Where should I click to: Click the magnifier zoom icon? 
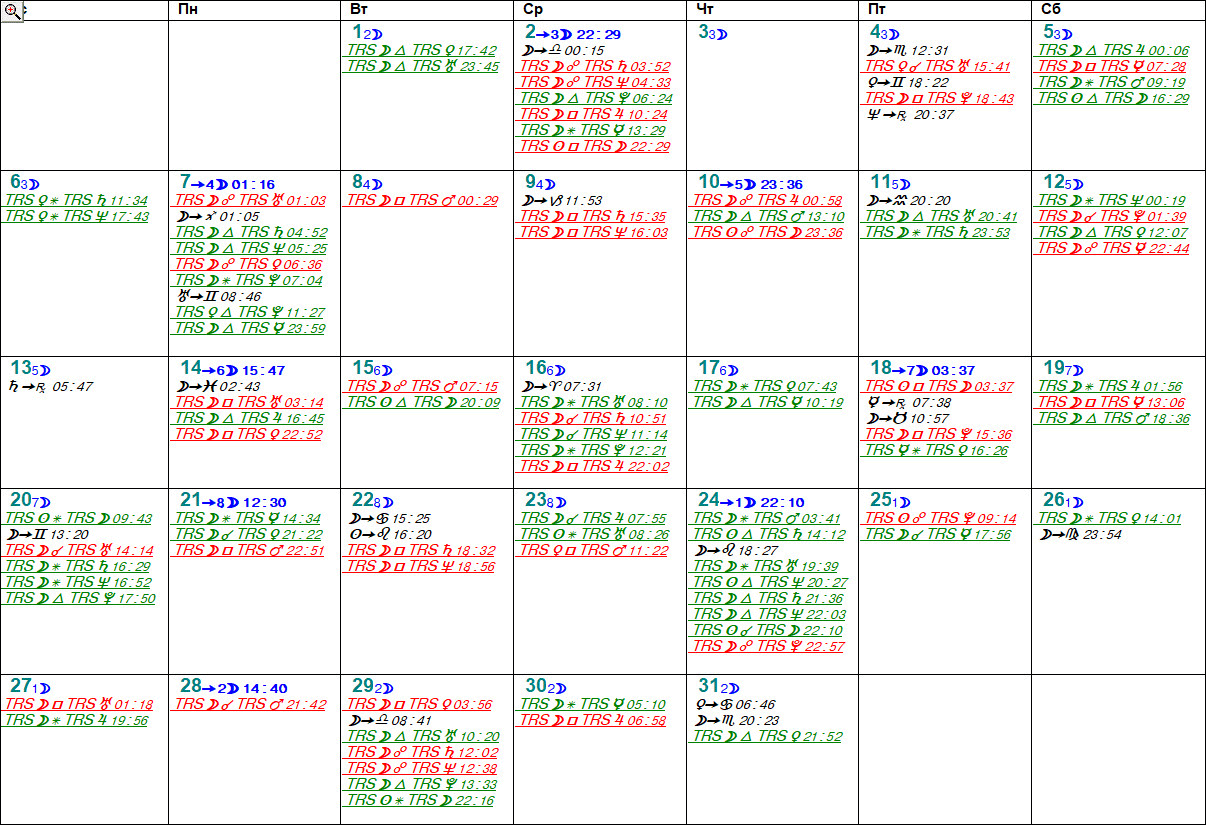point(13,11)
